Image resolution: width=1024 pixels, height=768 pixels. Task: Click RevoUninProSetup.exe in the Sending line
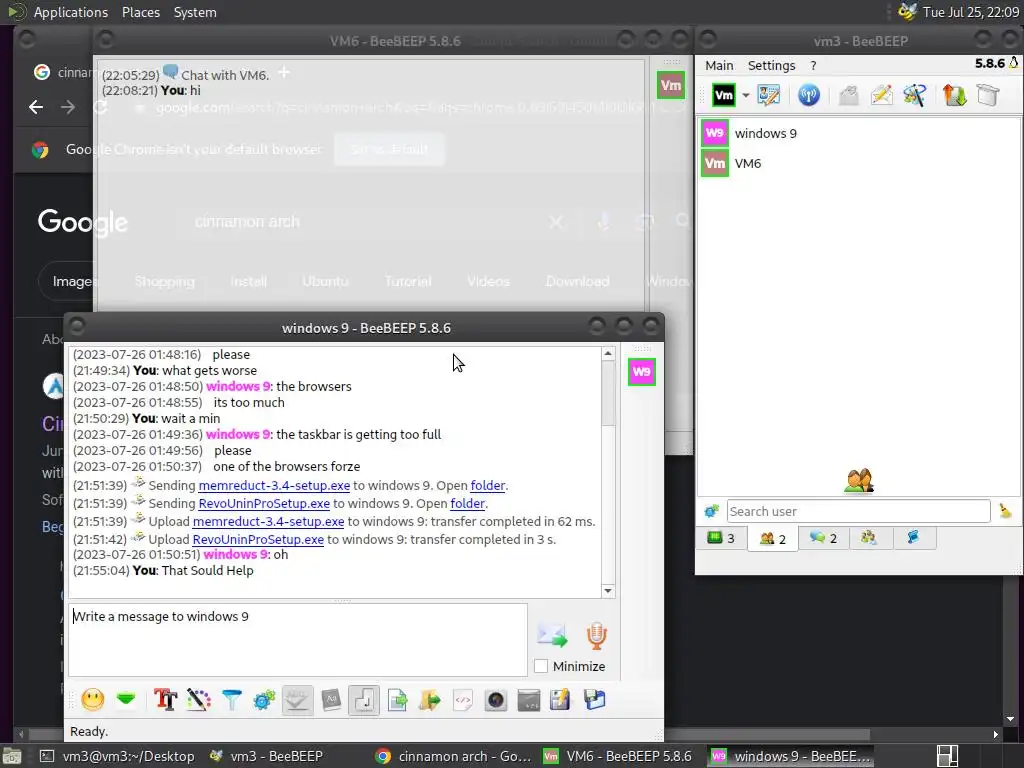(264, 504)
